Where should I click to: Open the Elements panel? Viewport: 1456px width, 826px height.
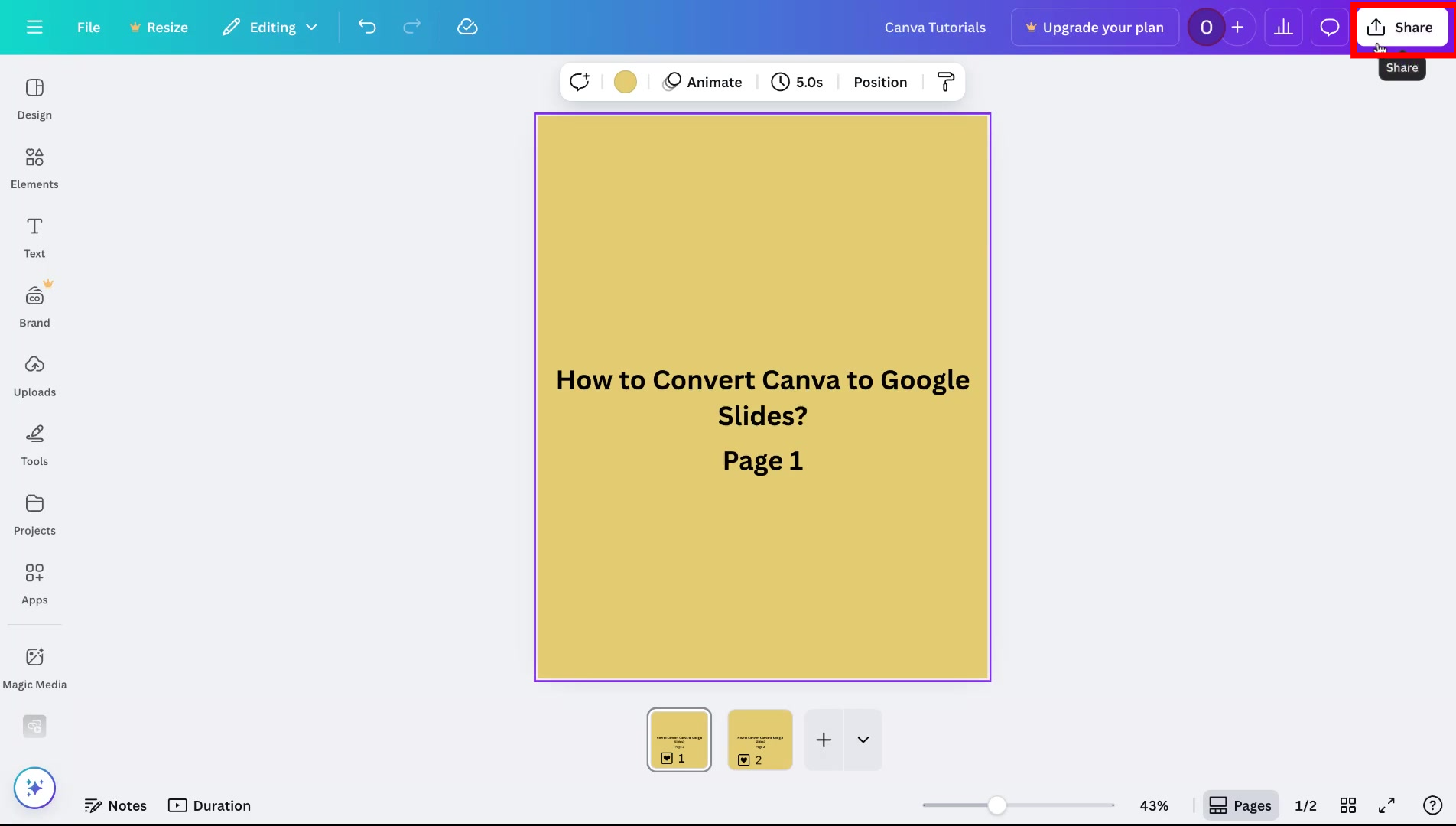34,167
